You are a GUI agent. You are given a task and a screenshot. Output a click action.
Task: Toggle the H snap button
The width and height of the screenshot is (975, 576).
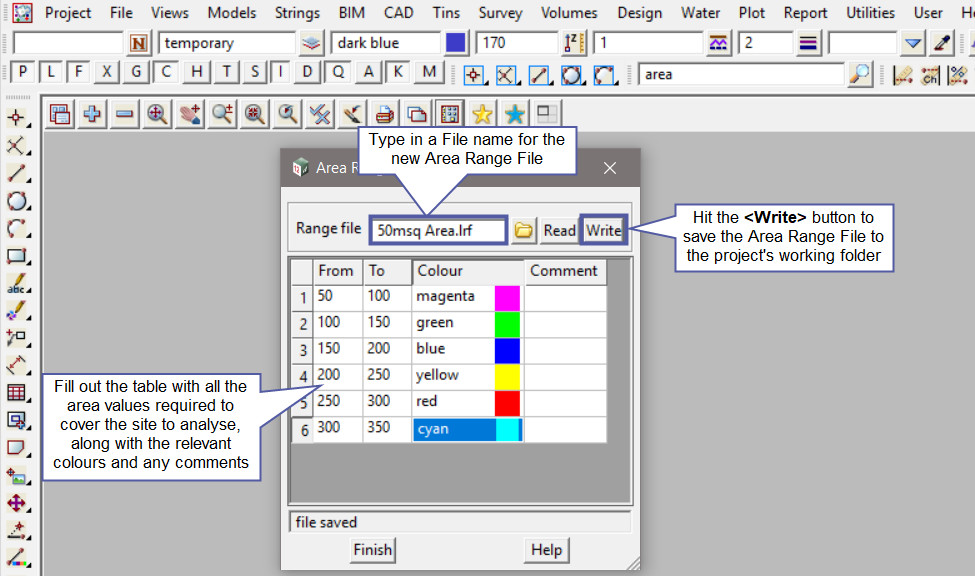pos(196,72)
